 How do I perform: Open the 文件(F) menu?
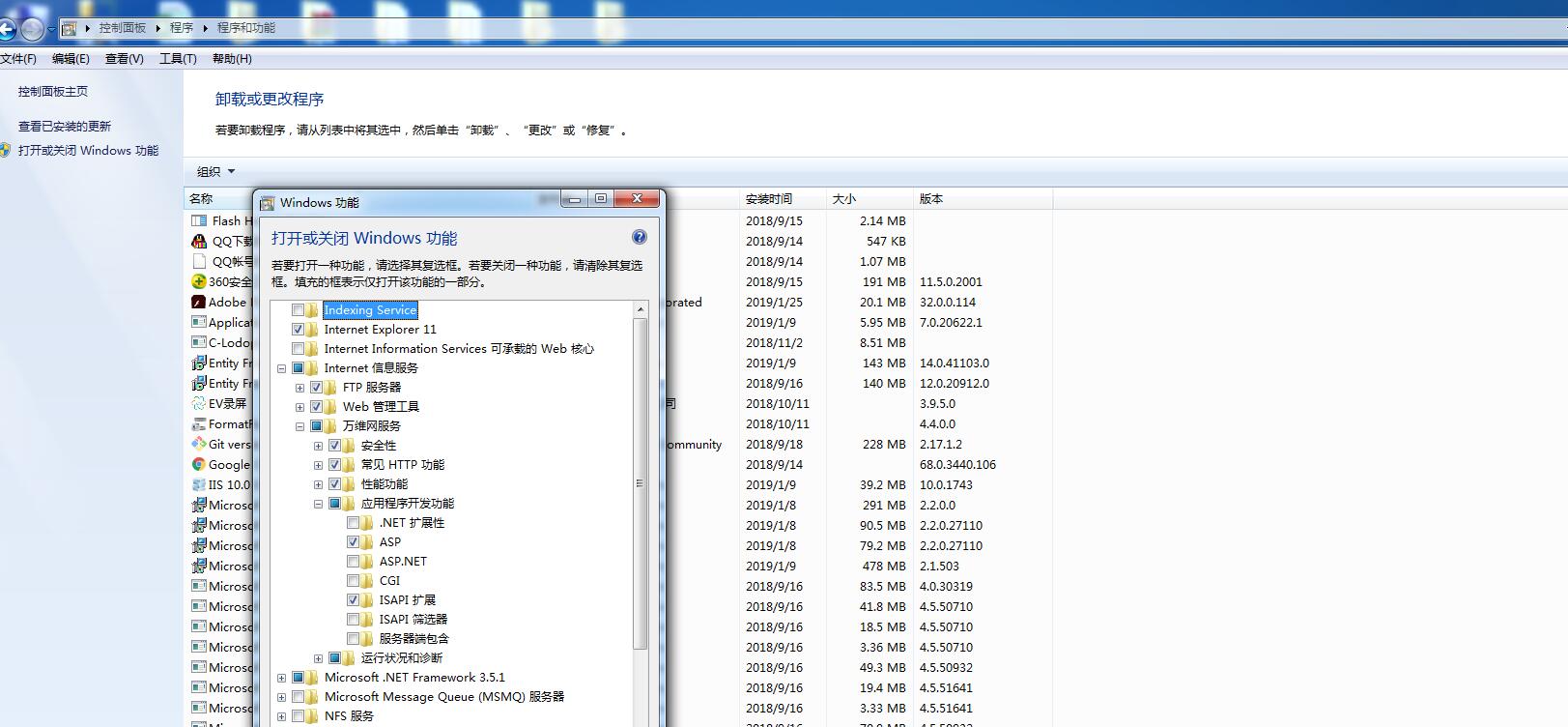click(18, 59)
